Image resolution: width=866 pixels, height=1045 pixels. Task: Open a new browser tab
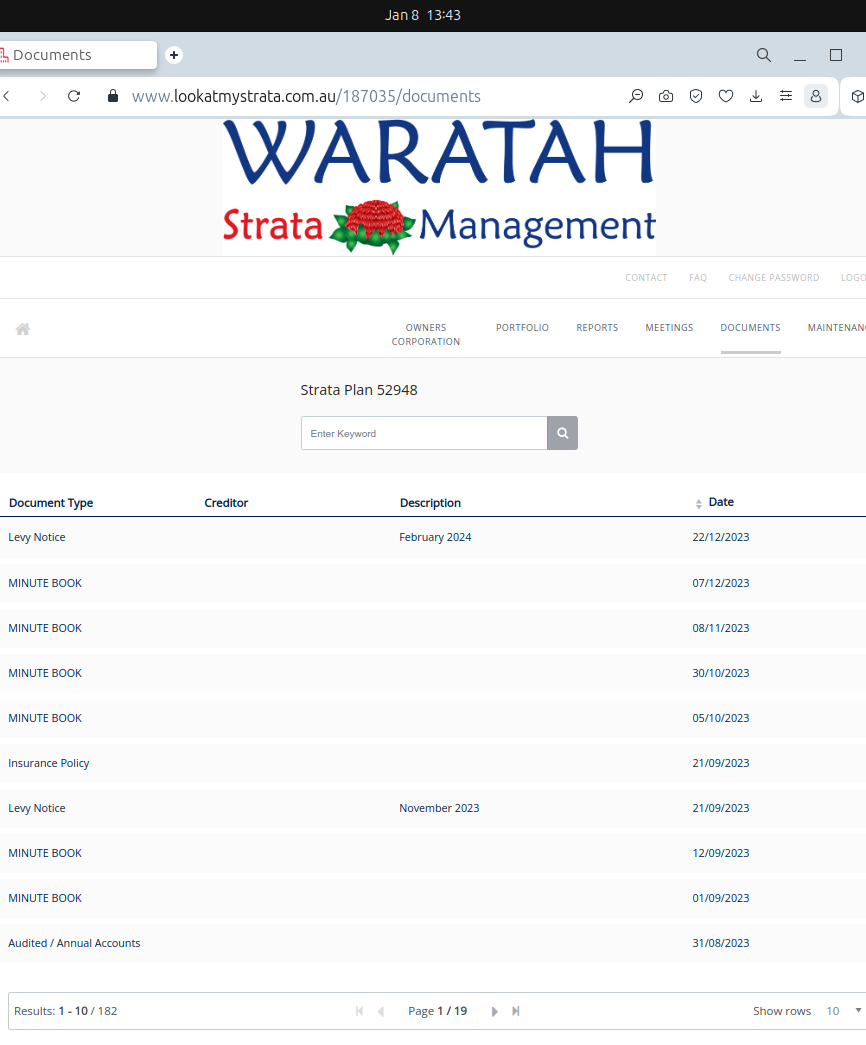pos(174,55)
